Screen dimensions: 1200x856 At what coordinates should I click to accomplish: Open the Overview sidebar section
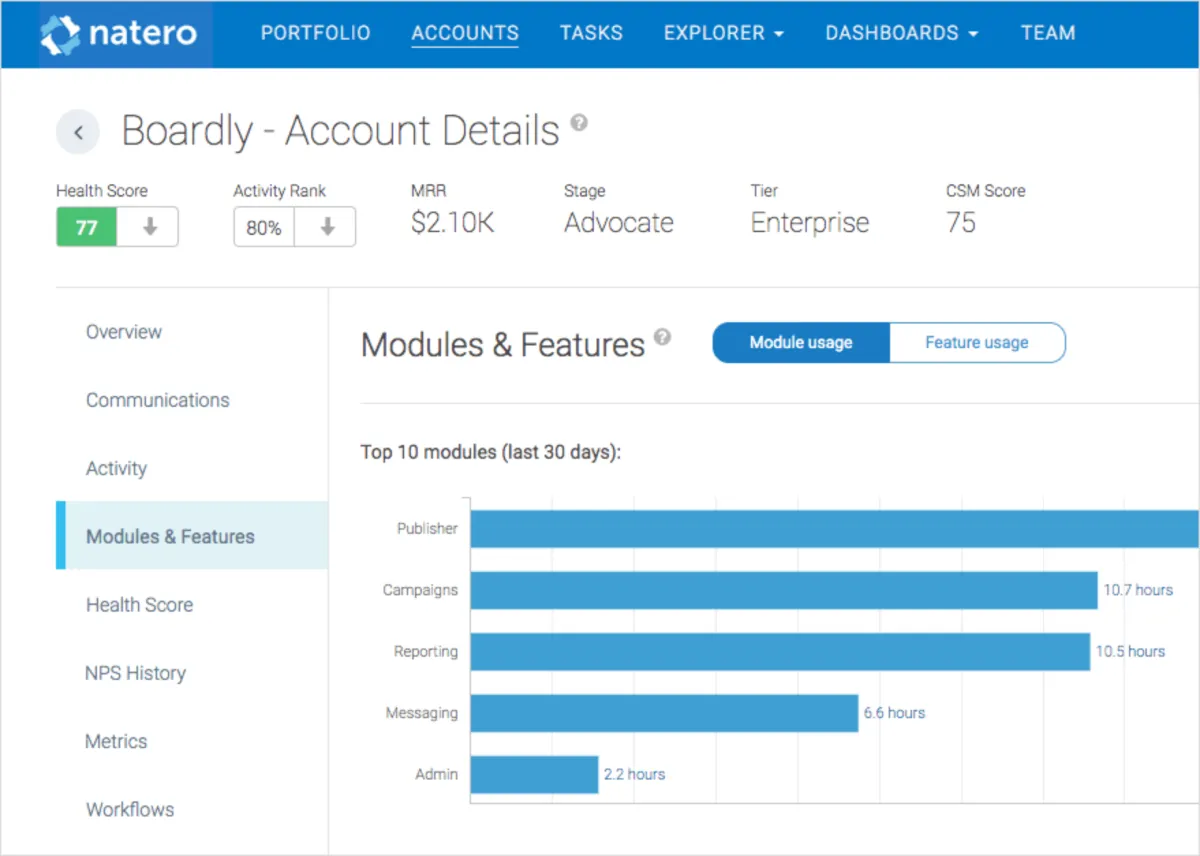[x=124, y=332]
